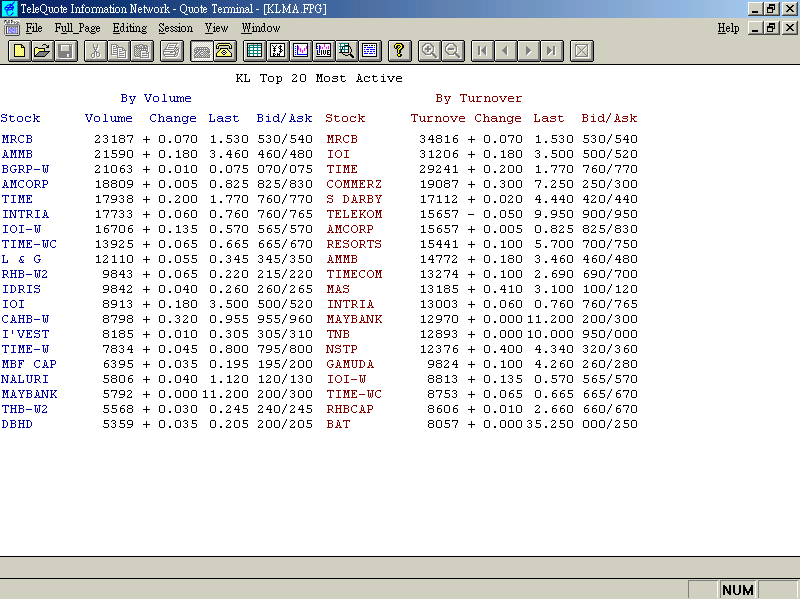This screenshot has width=800, height=600.
Task: Click the Copy pages icon
Action: [x=119, y=51]
